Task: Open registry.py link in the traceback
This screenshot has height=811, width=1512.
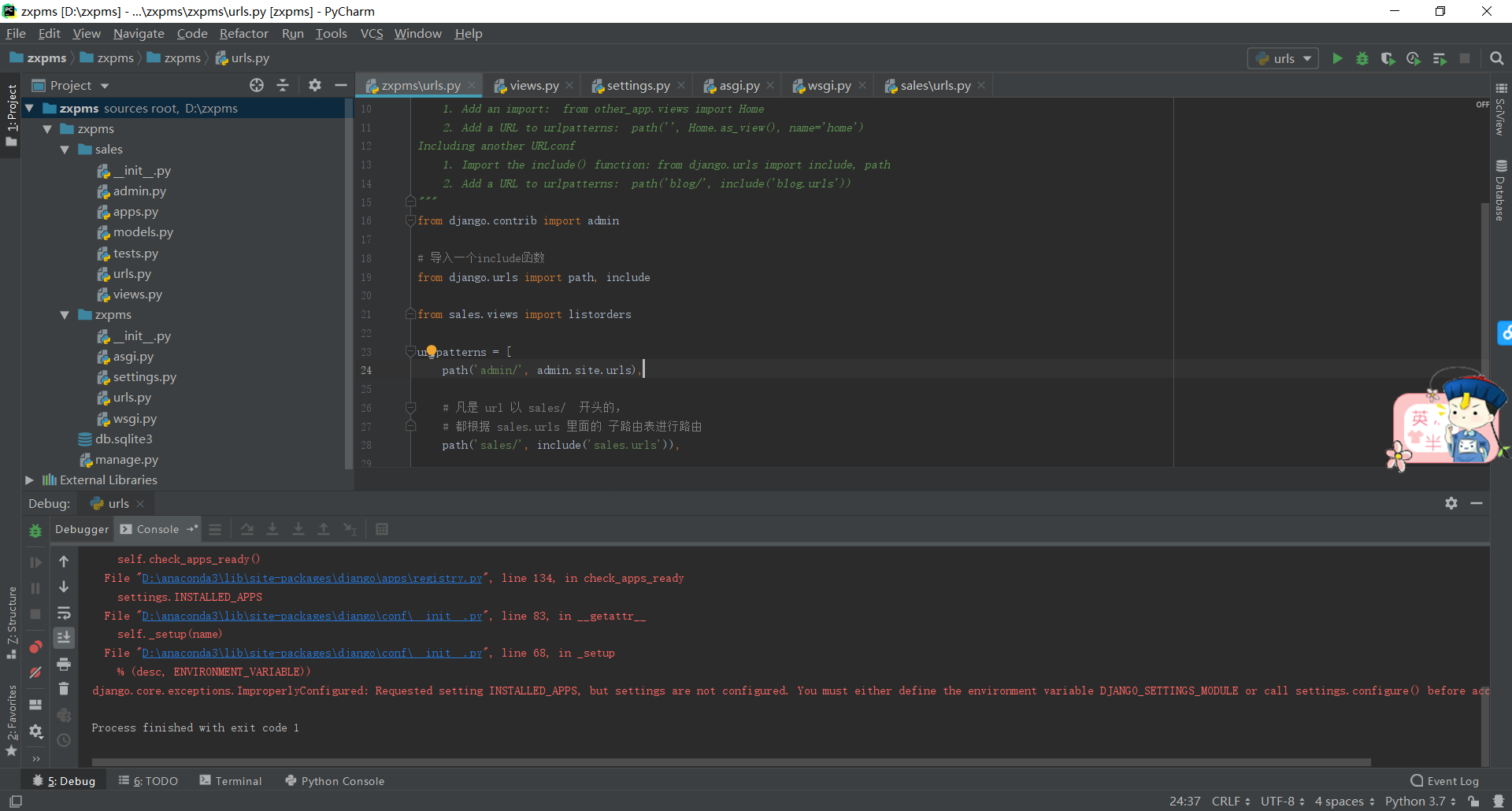Action: pyautogui.click(x=312, y=578)
